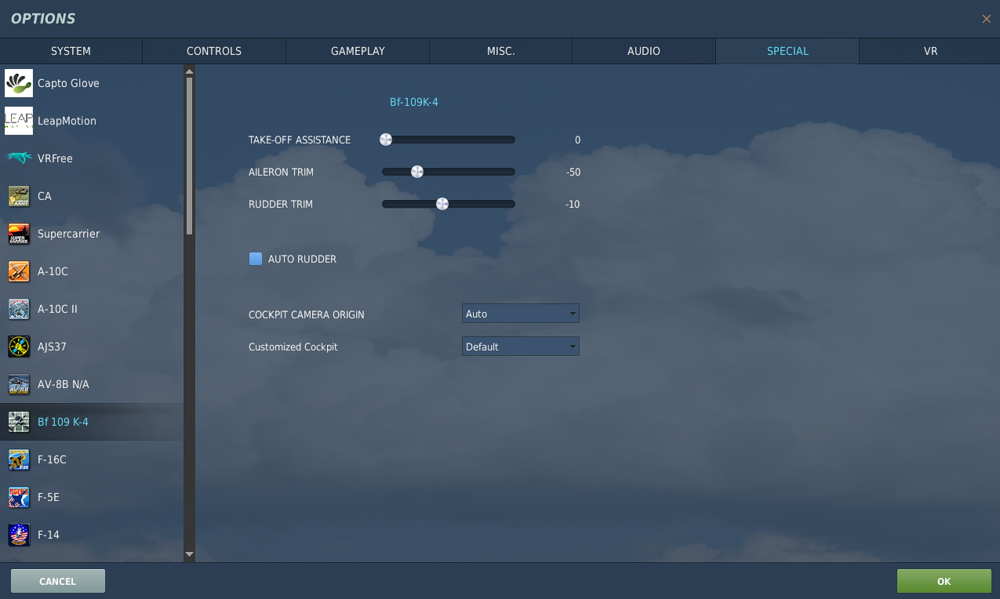The image size is (1000, 599).
Task: Open the LeapMotion module icon
Action: coord(18,121)
